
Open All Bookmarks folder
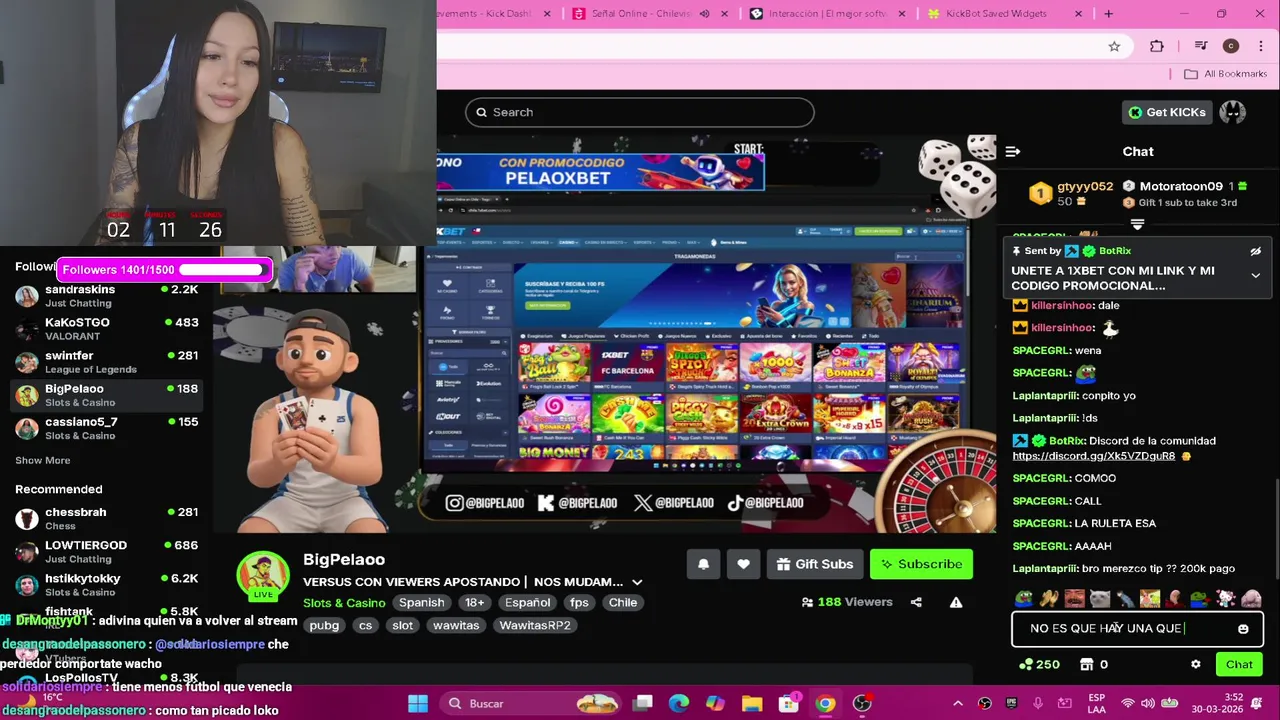(x=1225, y=74)
